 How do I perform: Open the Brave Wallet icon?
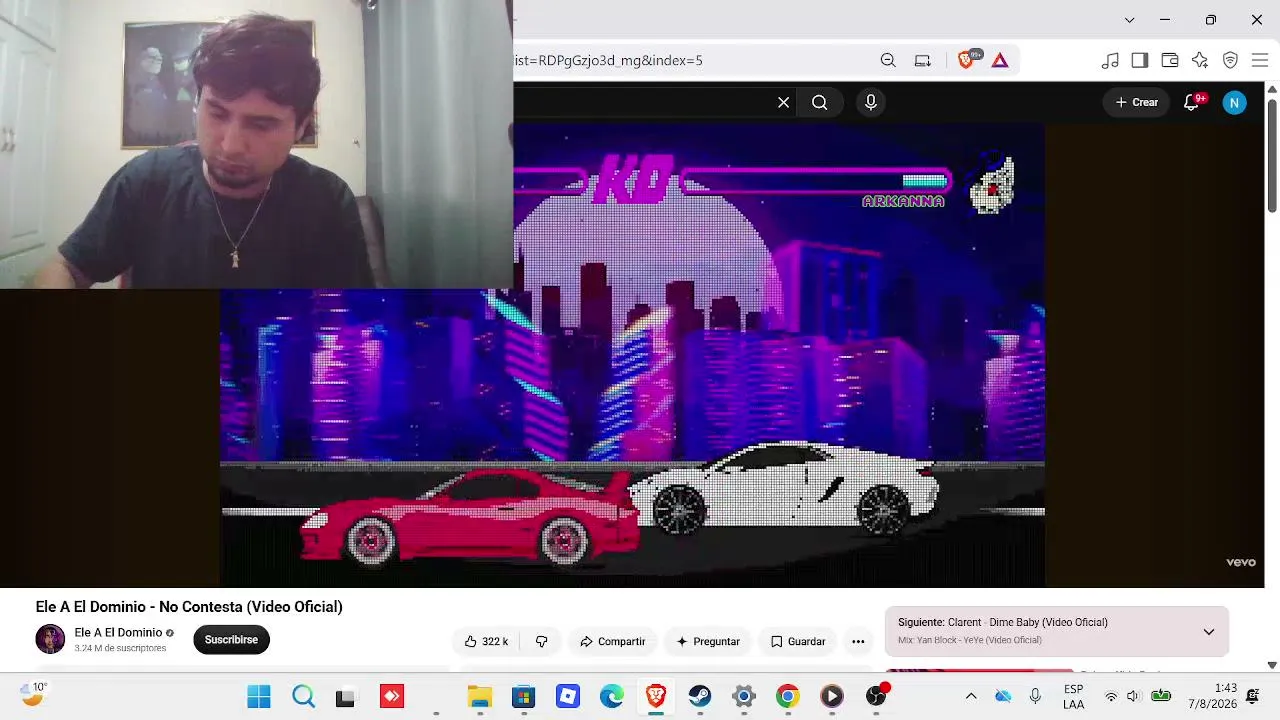(1170, 60)
